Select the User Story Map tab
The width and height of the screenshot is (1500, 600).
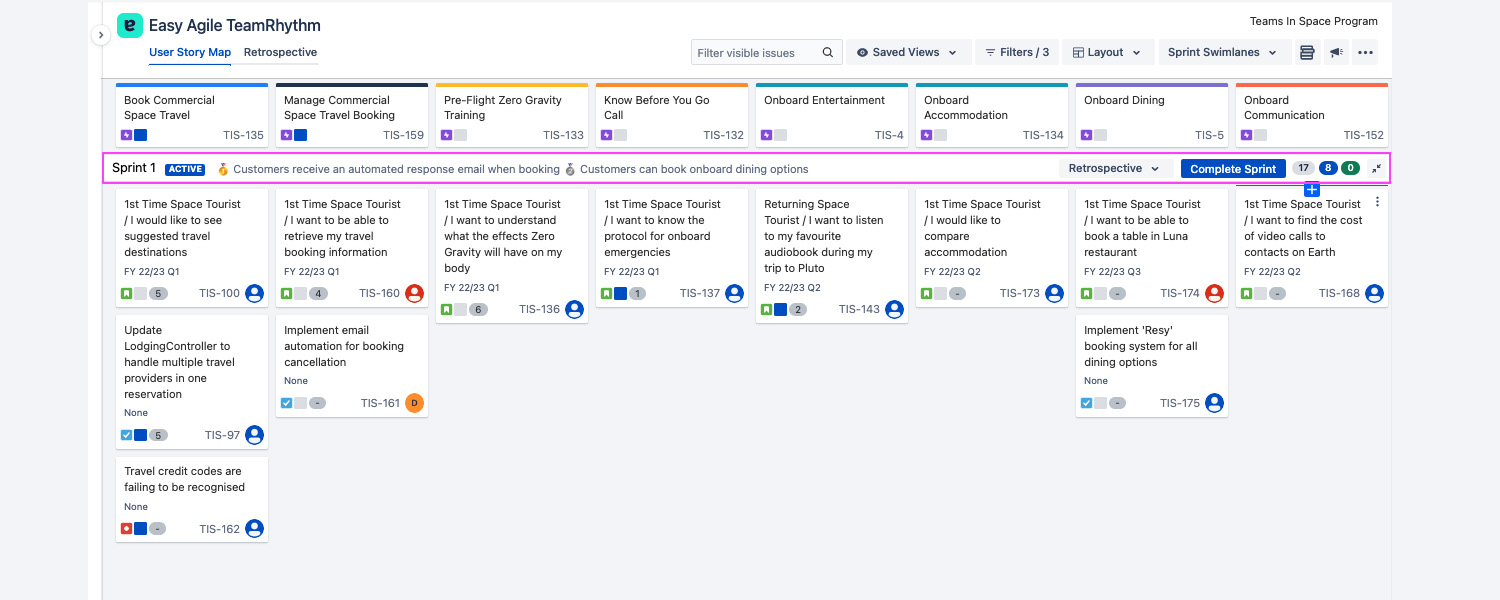coord(190,53)
